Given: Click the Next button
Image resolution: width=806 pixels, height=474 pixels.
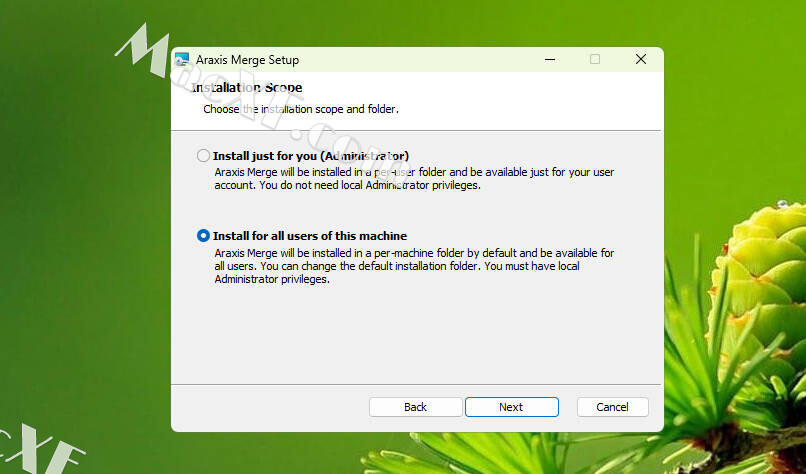Looking at the screenshot, I should [x=511, y=407].
